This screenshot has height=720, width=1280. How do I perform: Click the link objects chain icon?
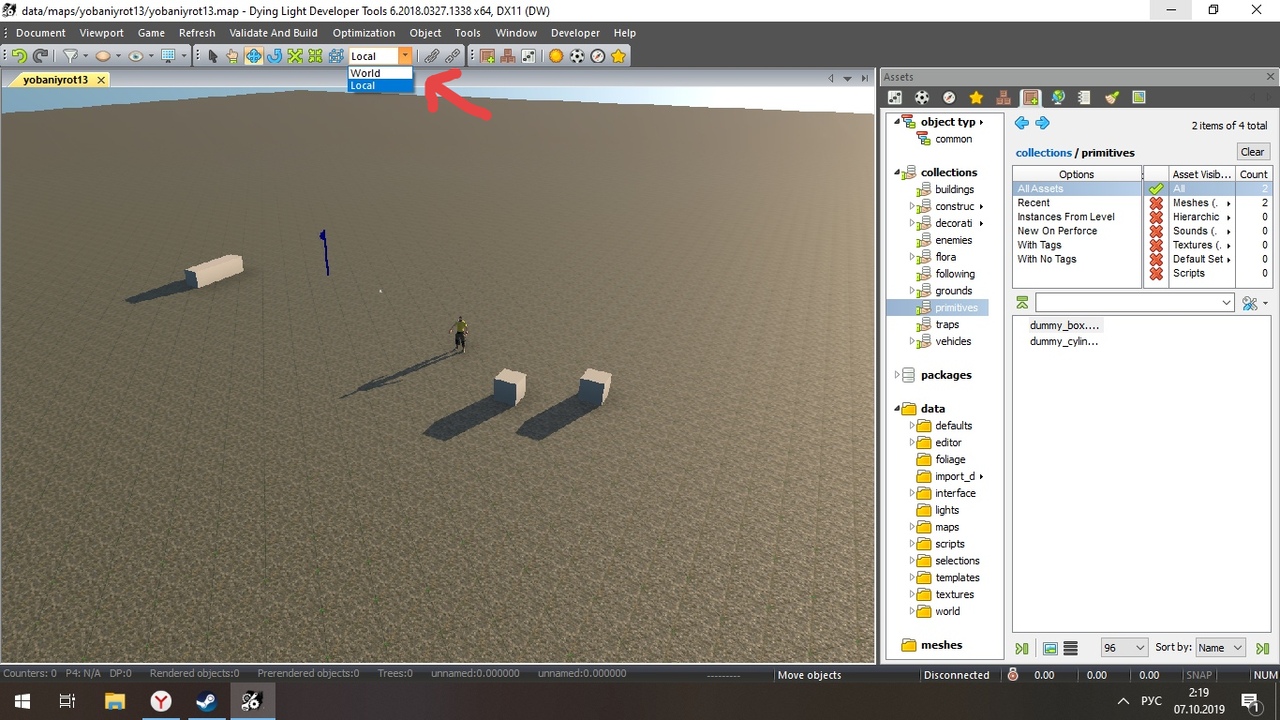432,56
